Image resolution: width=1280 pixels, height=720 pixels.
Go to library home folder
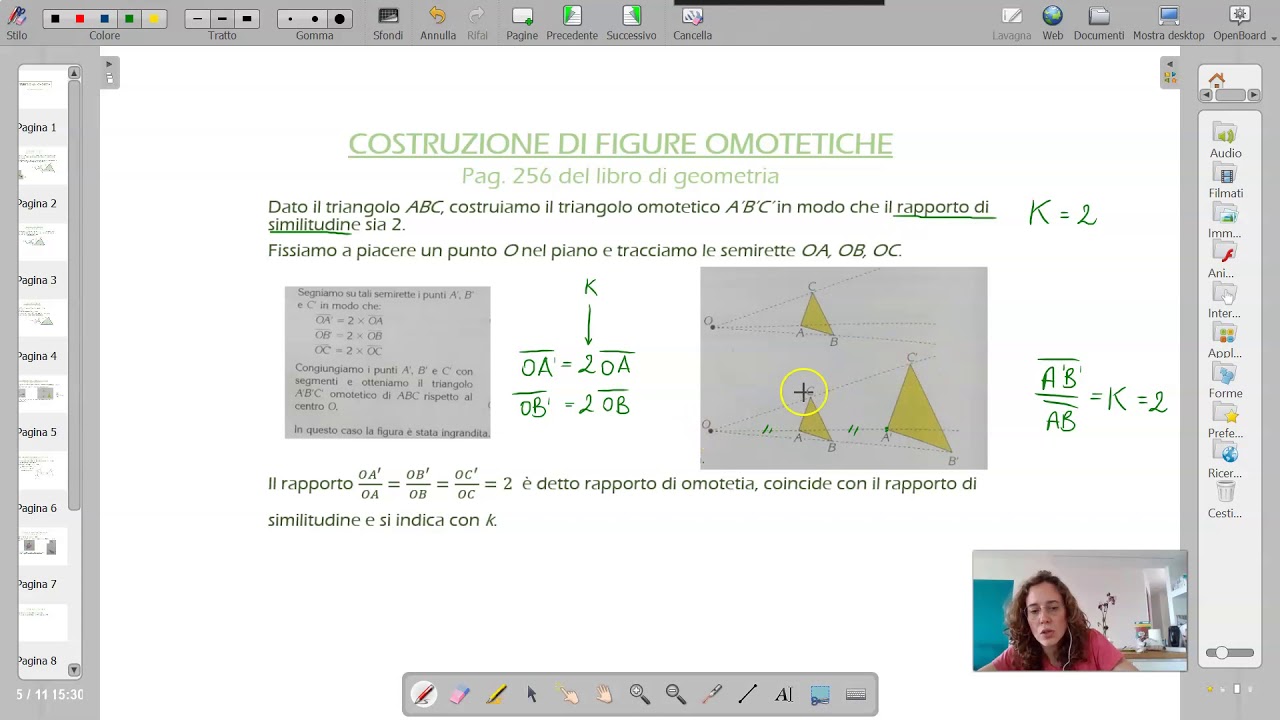coord(1216,80)
